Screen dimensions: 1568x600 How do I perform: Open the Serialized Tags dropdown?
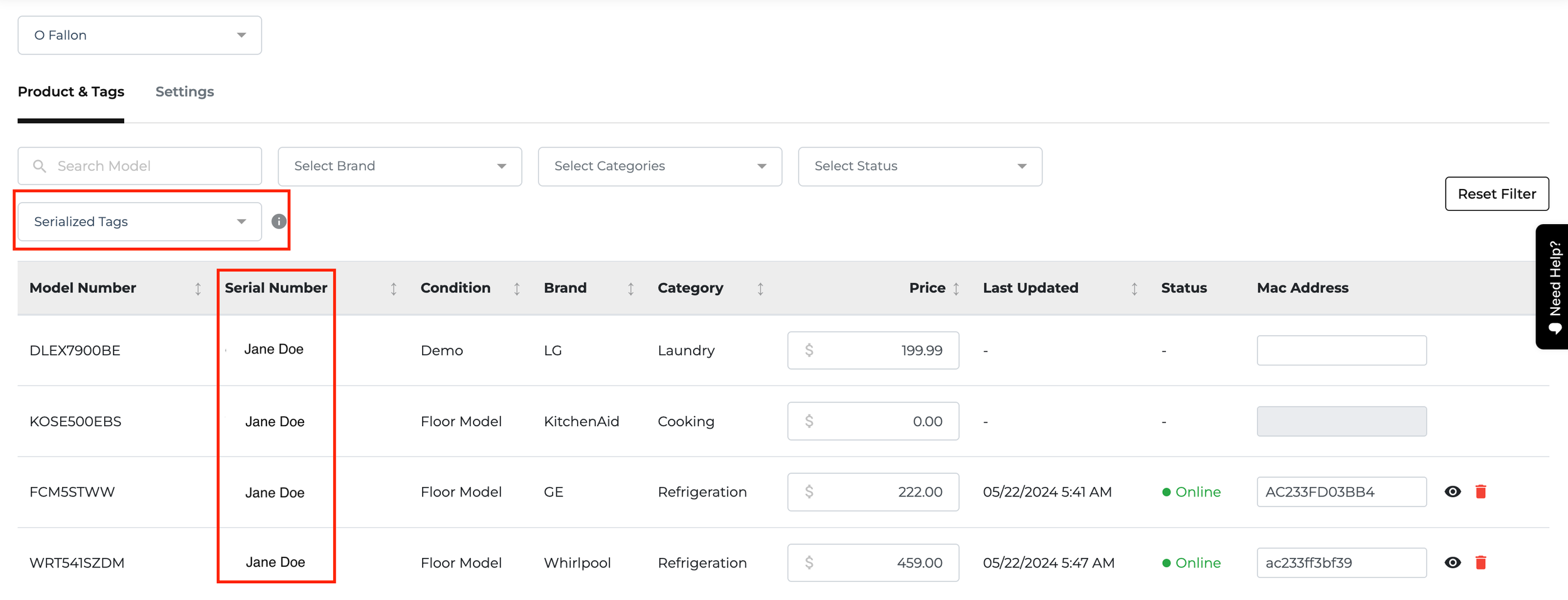pyautogui.click(x=139, y=222)
